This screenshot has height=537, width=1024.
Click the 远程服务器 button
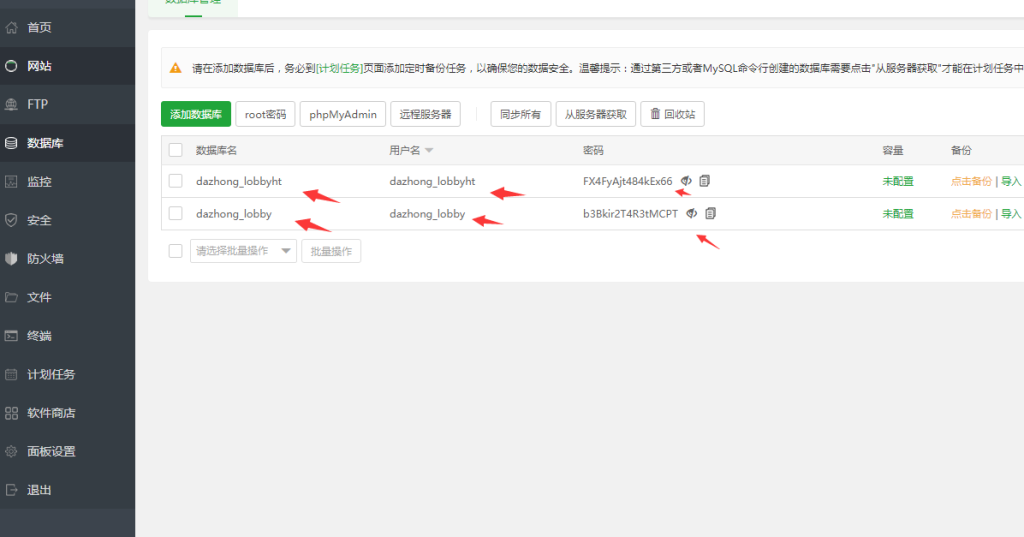(425, 114)
